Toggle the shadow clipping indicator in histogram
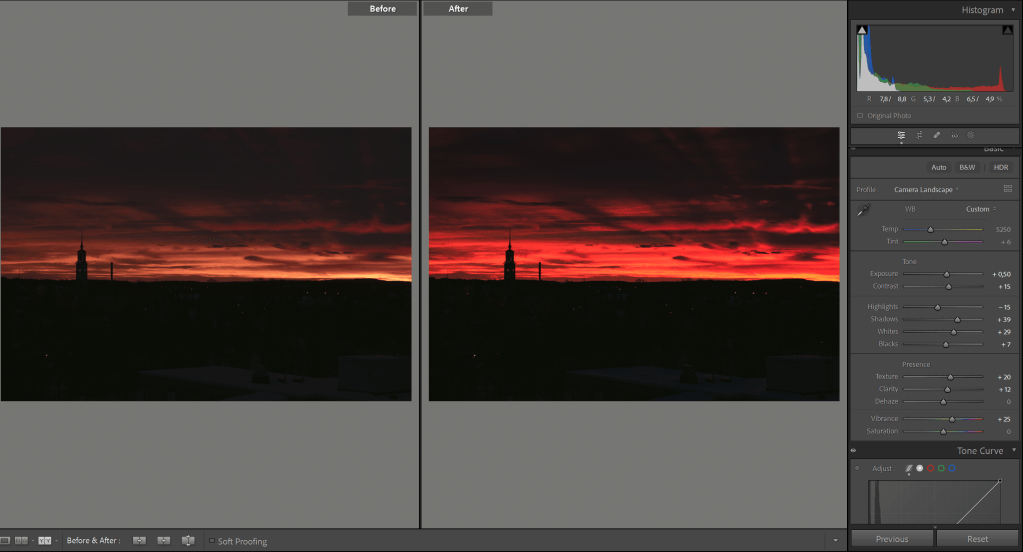1023x552 pixels. coord(862,31)
